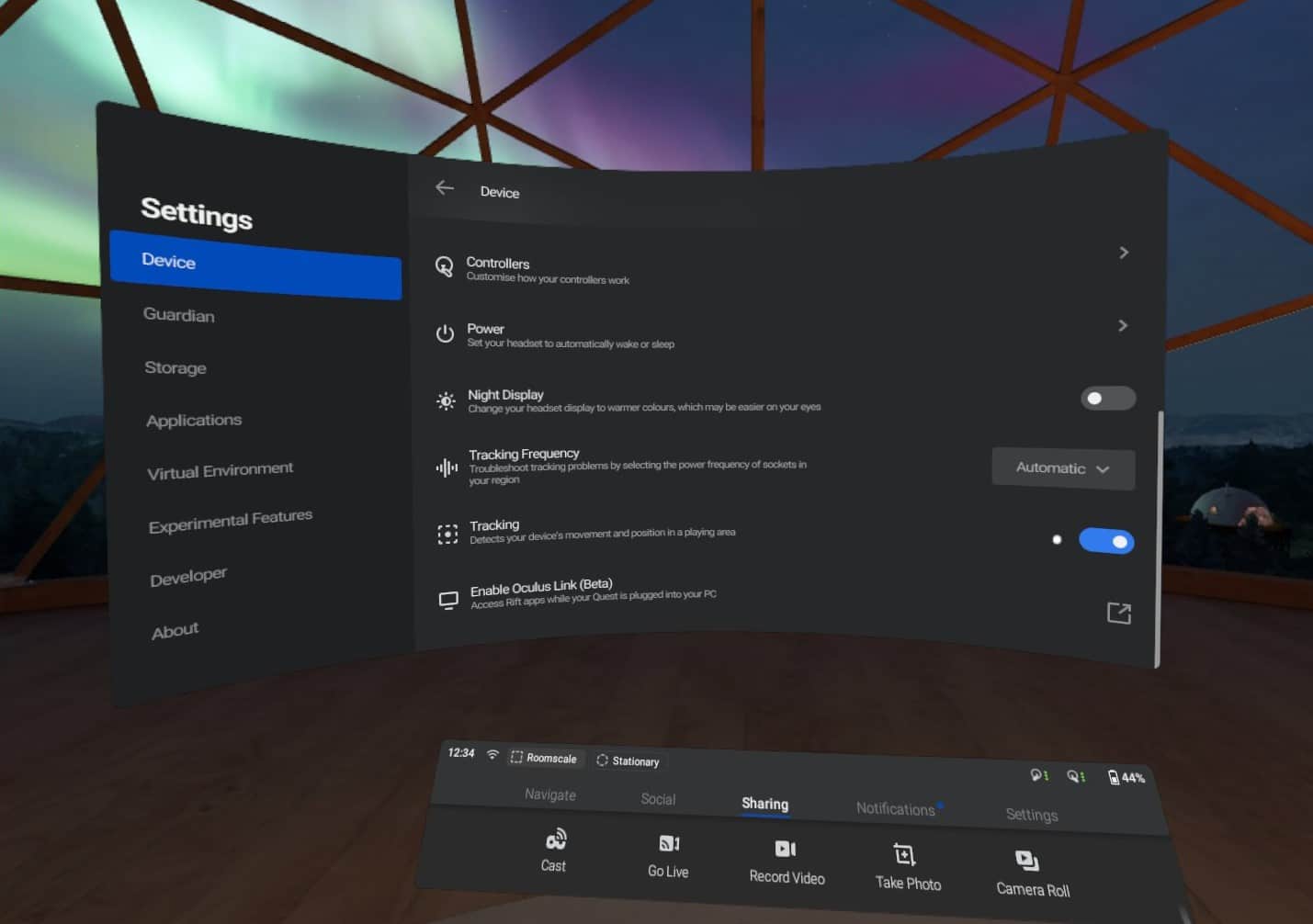Screen dimensions: 1313x924
Task: Click the Roomscale guardian indicator
Action: [x=544, y=758]
